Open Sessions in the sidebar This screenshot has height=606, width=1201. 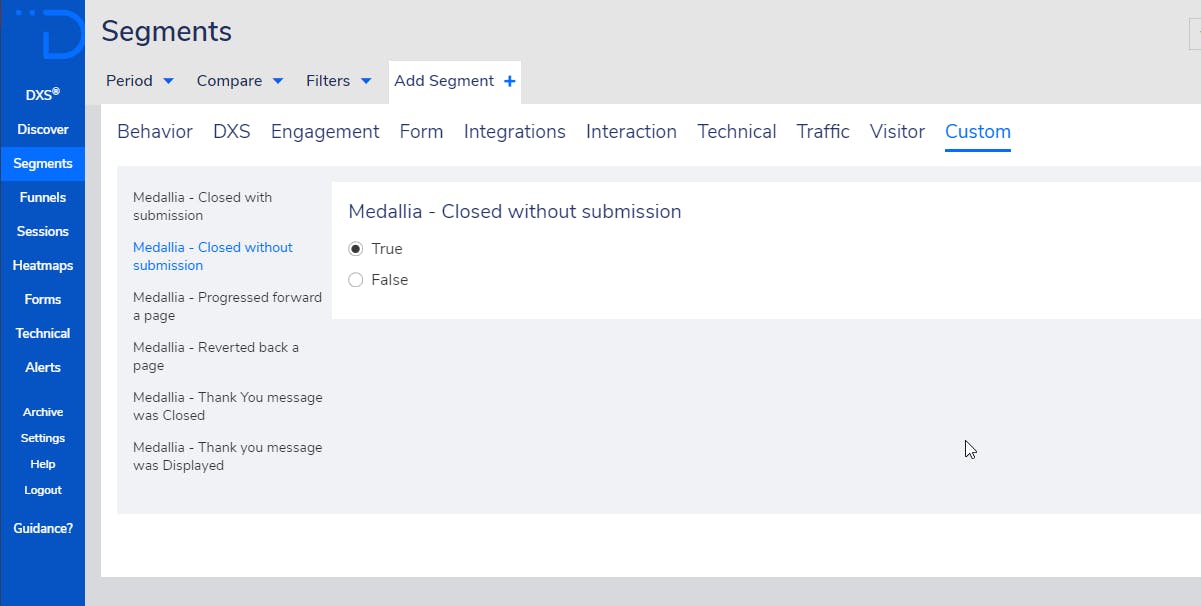click(43, 231)
